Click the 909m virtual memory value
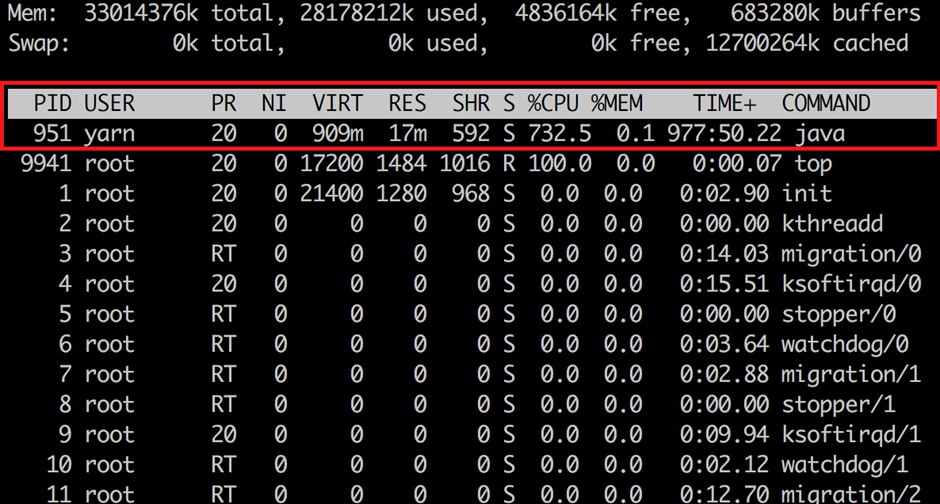Screen dimensions: 940x504 [x=338, y=134]
